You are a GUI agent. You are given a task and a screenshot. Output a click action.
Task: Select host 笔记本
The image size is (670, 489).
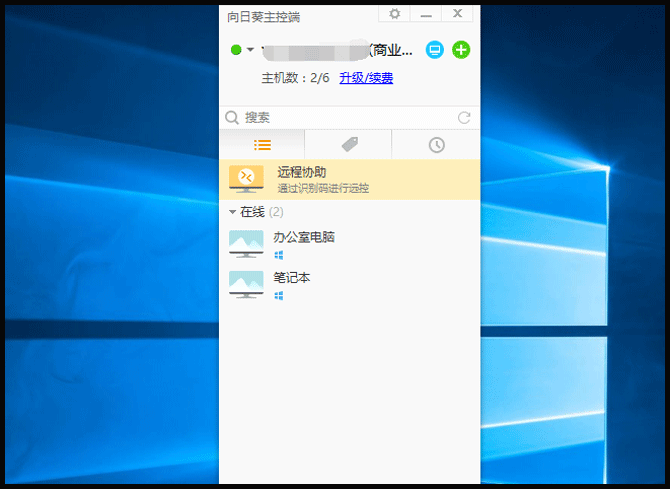(x=350, y=285)
